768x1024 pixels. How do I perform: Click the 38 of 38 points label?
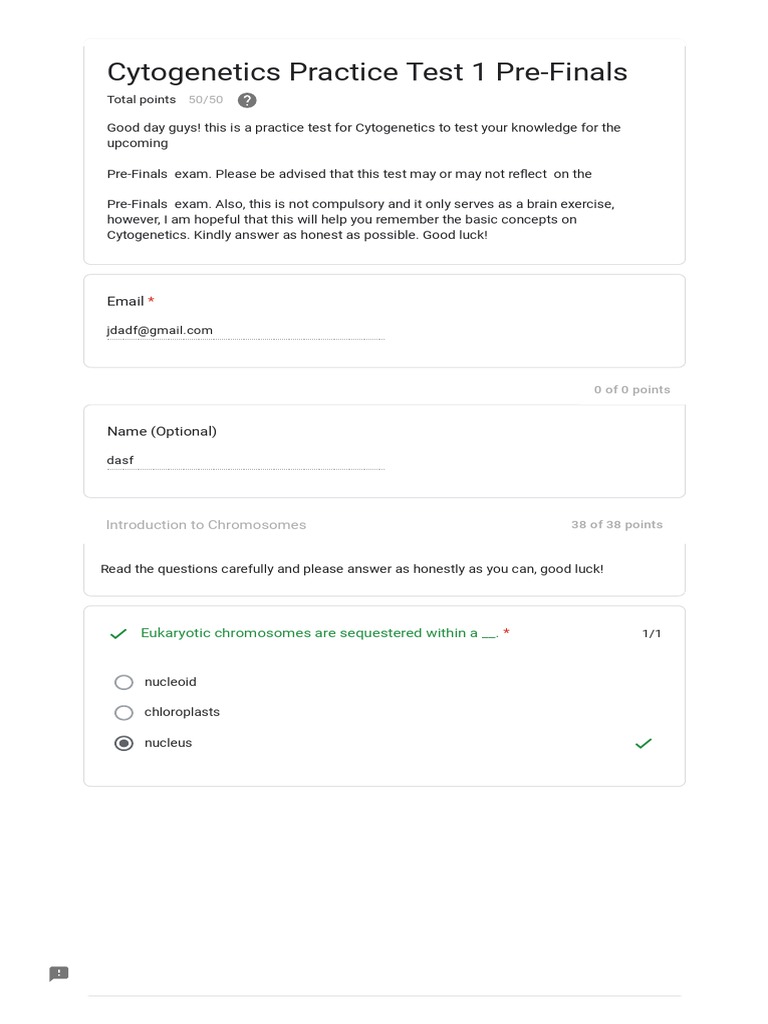[616, 525]
